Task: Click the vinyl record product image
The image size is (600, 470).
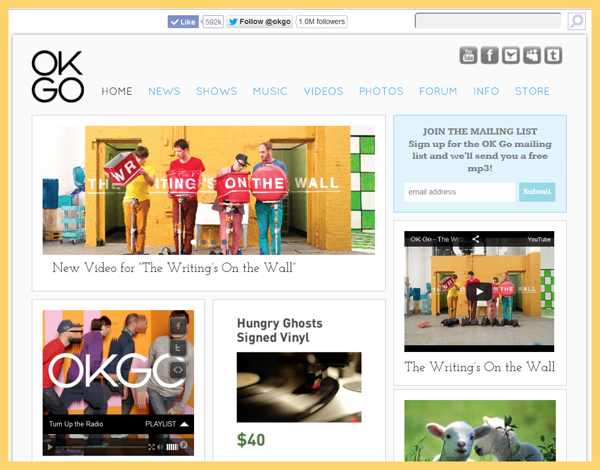Action: point(299,387)
